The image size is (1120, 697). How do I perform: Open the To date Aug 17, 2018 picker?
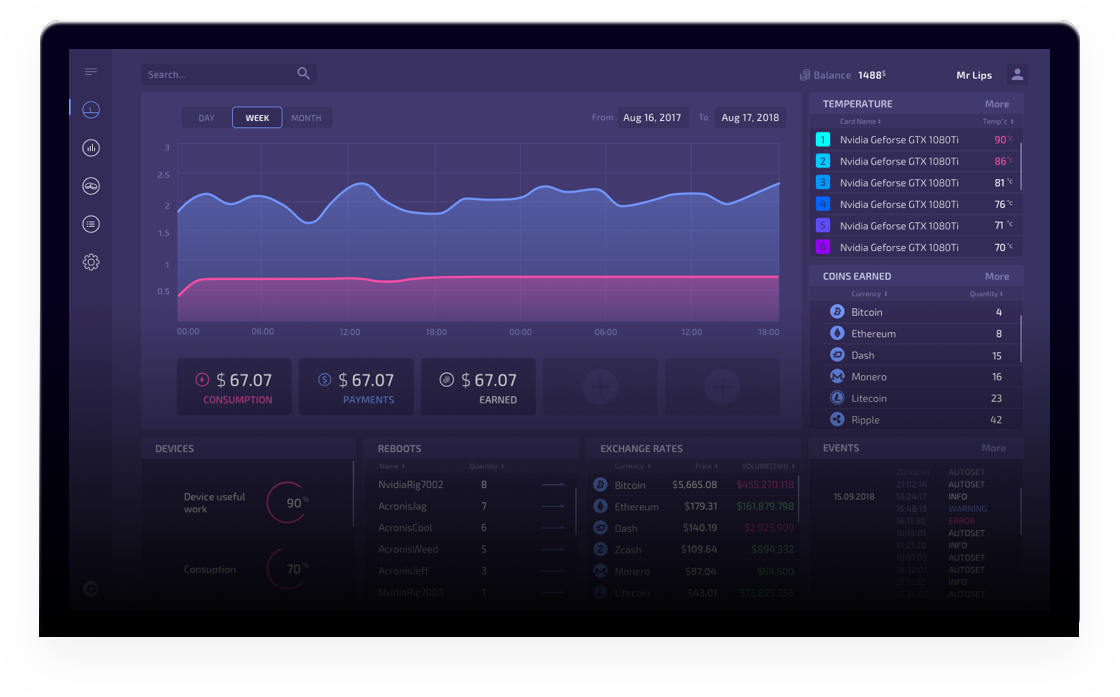tap(750, 118)
